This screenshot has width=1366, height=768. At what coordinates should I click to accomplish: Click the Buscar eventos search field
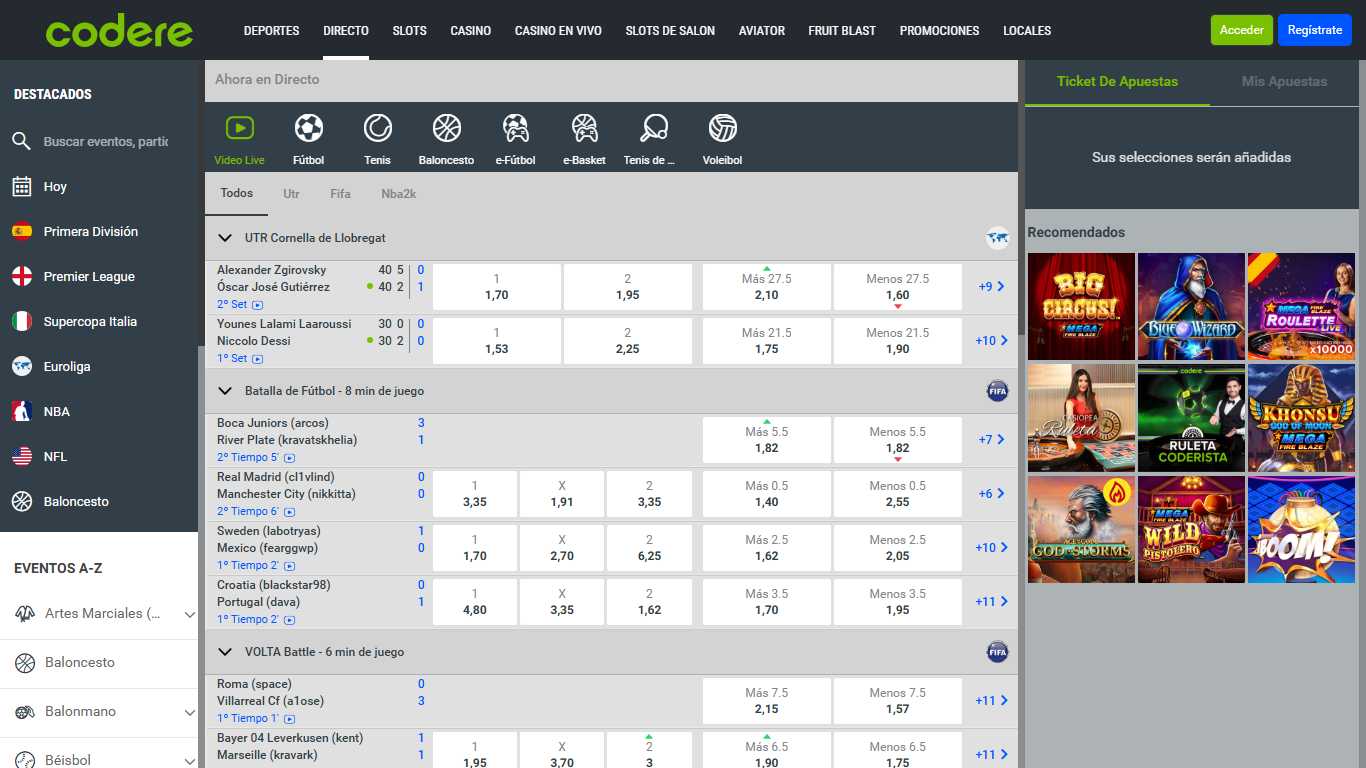point(106,141)
